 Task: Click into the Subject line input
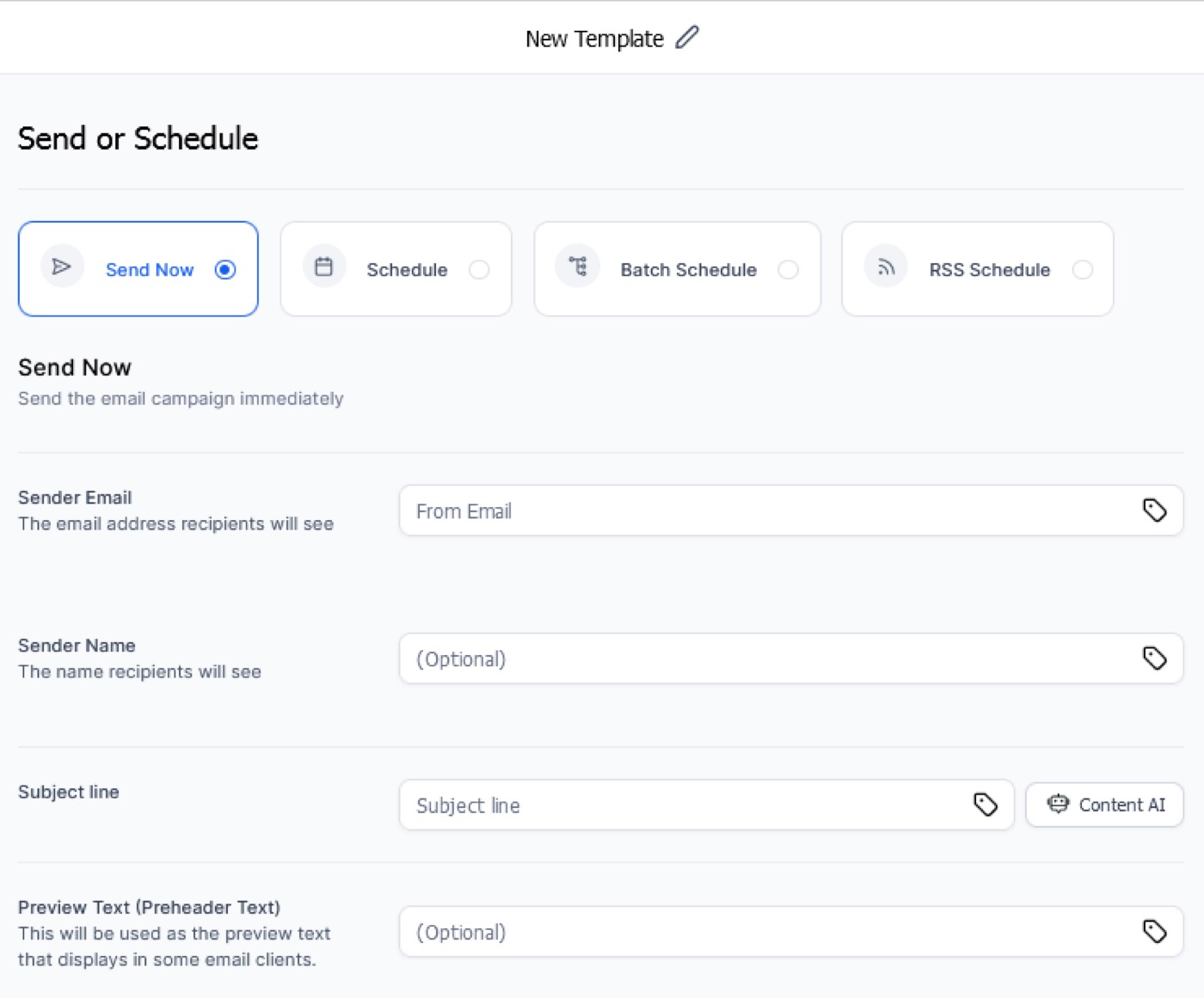707,805
